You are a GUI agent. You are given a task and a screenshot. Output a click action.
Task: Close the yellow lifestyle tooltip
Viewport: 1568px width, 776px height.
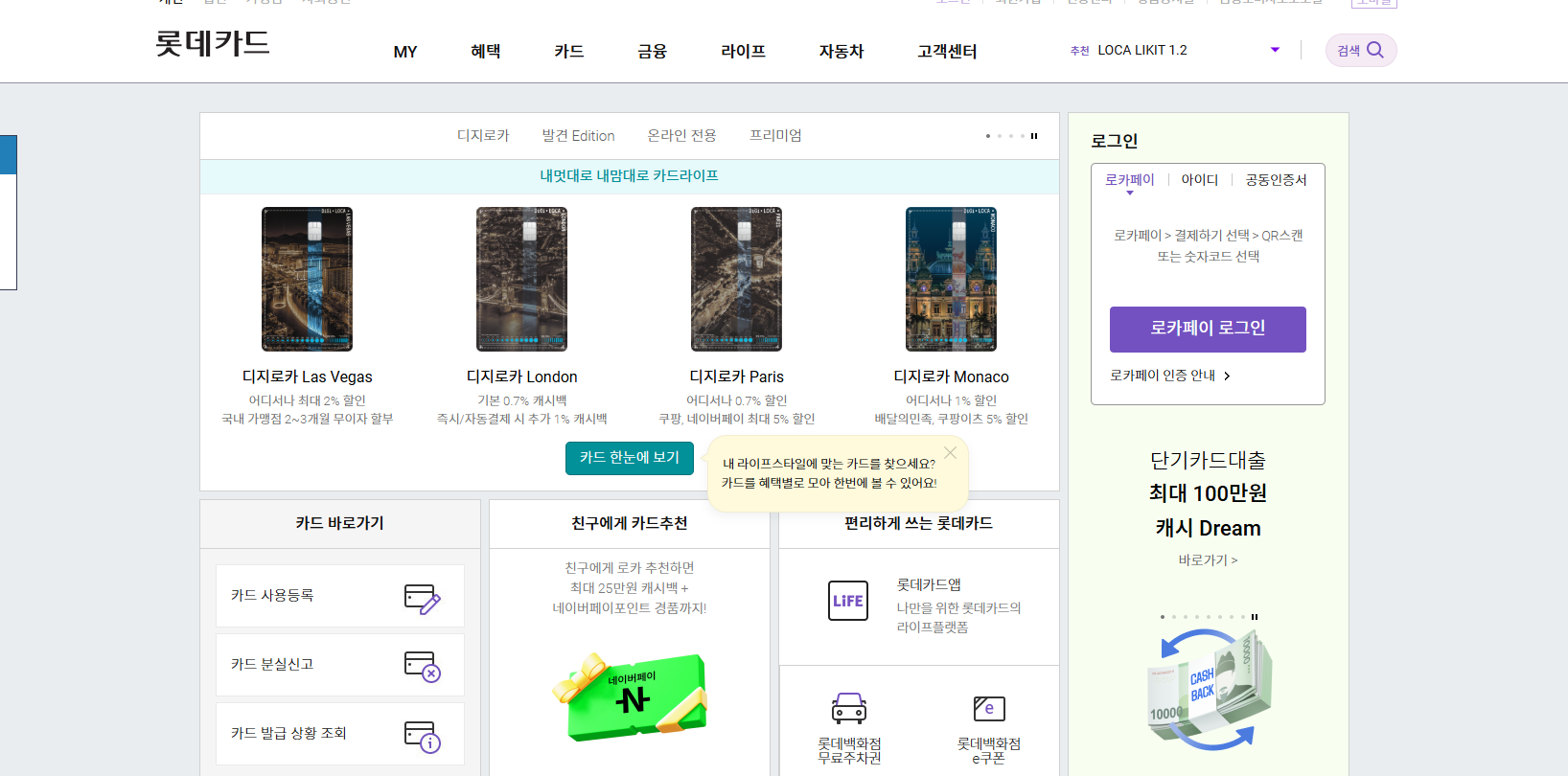pos(950,453)
